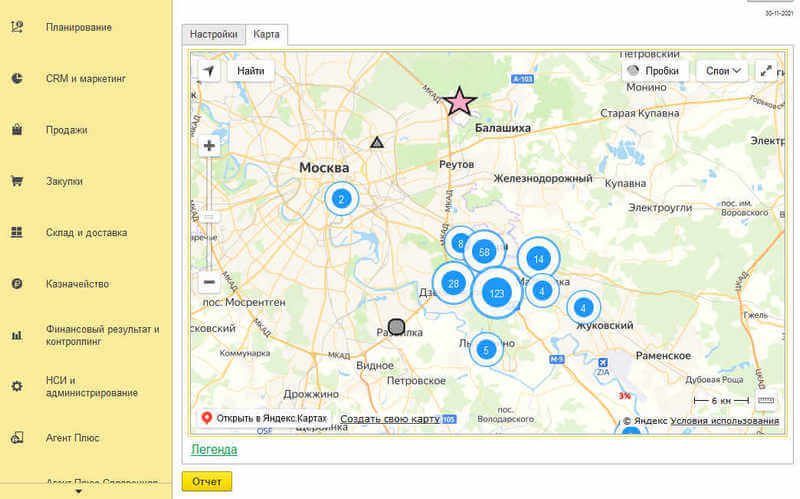The image size is (800, 499).
Task: Open the Слои layers dropdown
Action: pyautogui.click(x=723, y=71)
